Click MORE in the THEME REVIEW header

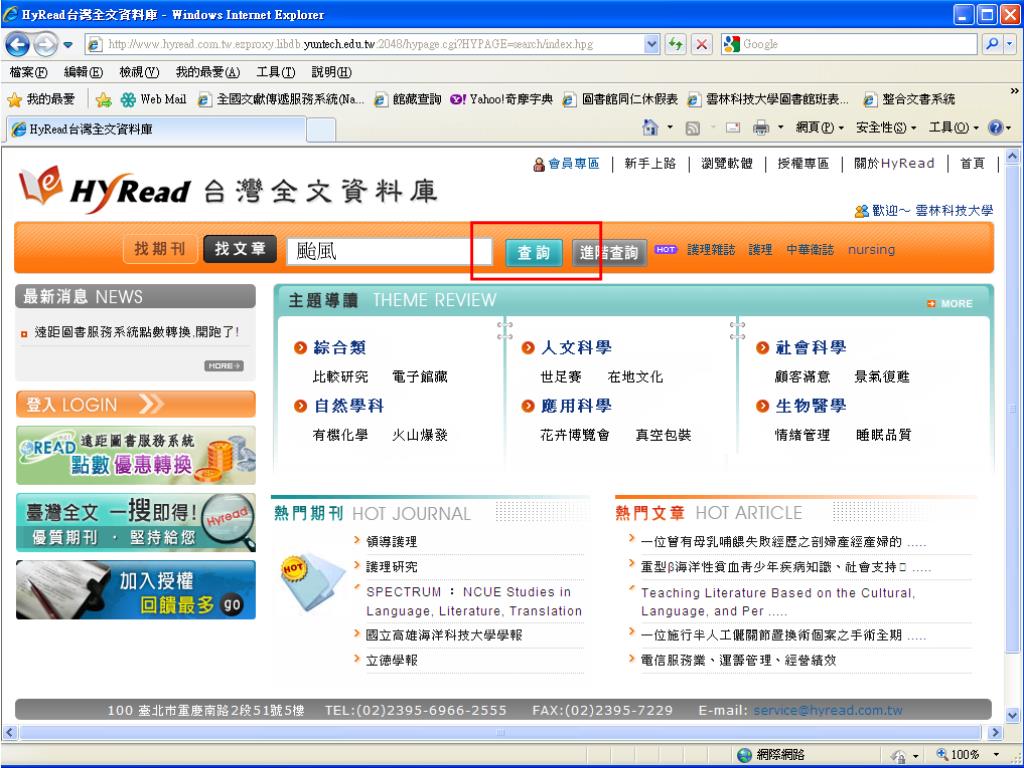(x=950, y=304)
